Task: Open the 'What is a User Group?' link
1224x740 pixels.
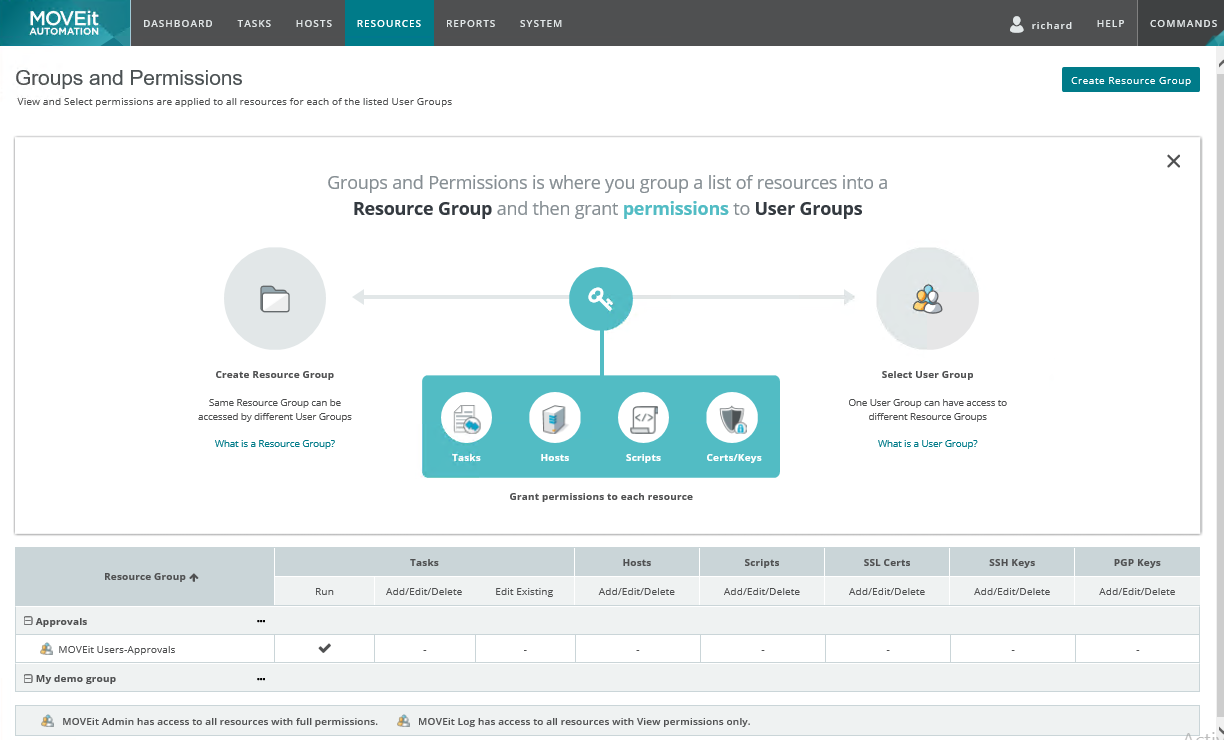Action: [928, 444]
